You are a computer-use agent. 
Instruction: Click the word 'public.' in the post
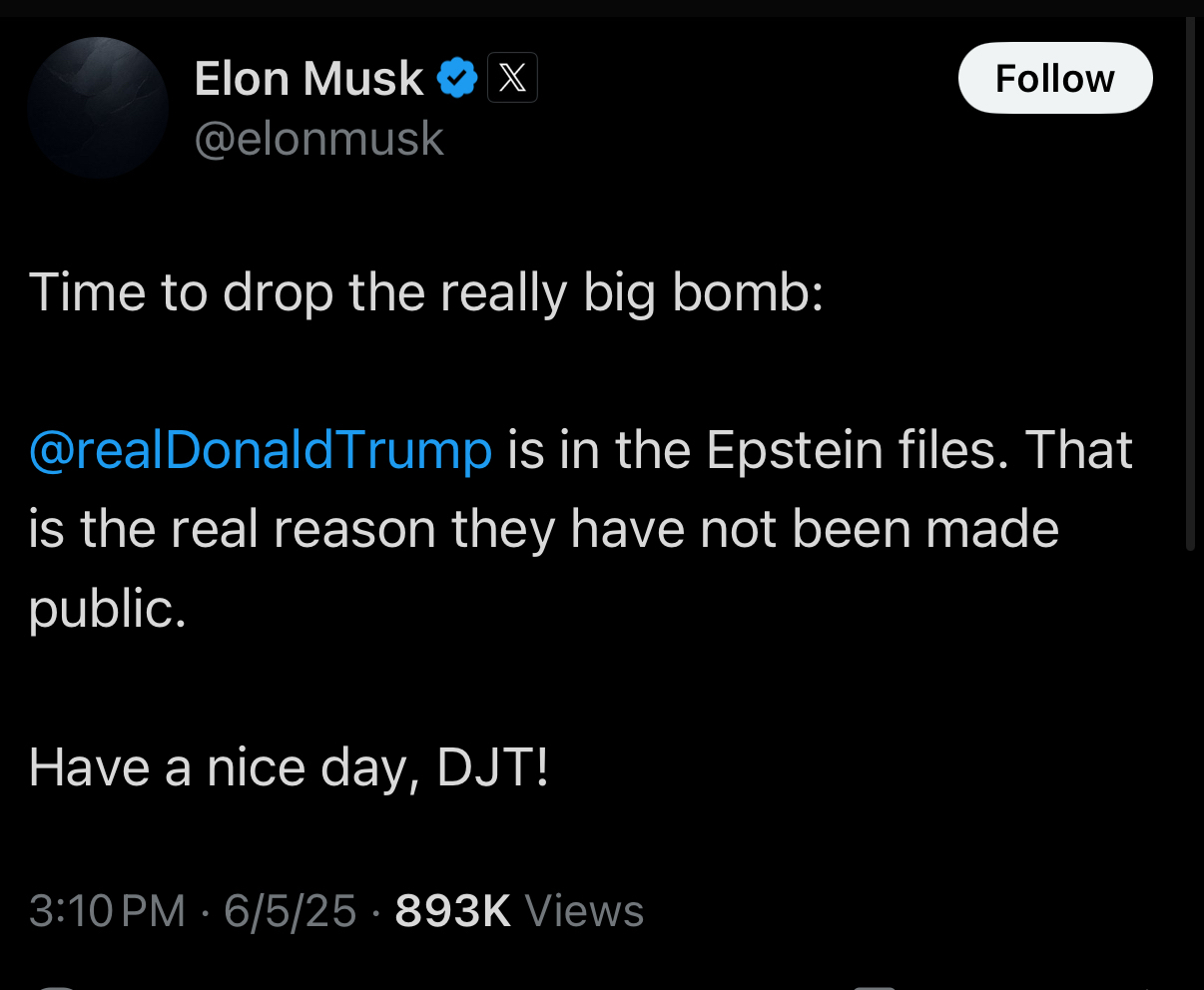click(107, 608)
